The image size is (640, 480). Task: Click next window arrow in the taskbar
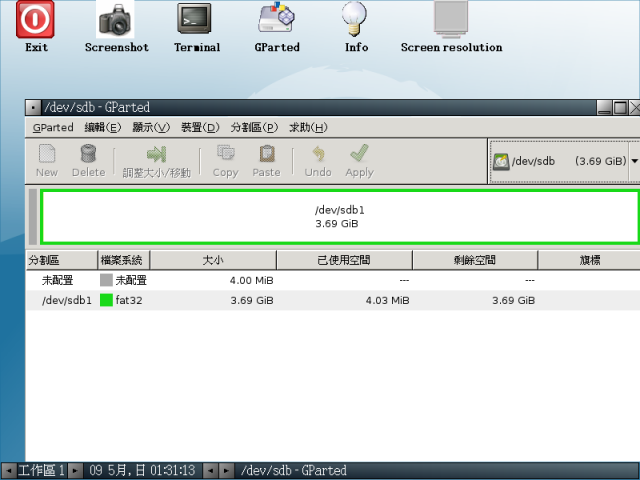(x=226, y=471)
